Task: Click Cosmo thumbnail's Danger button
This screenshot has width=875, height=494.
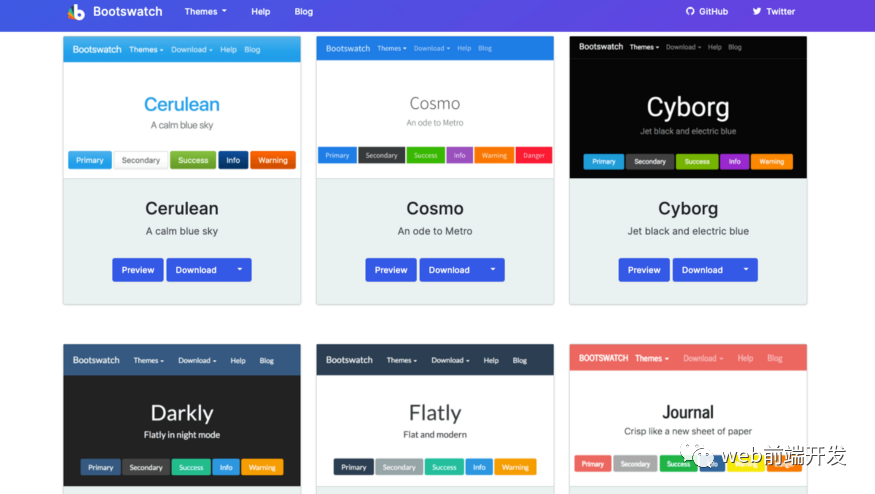Action: [x=534, y=156]
